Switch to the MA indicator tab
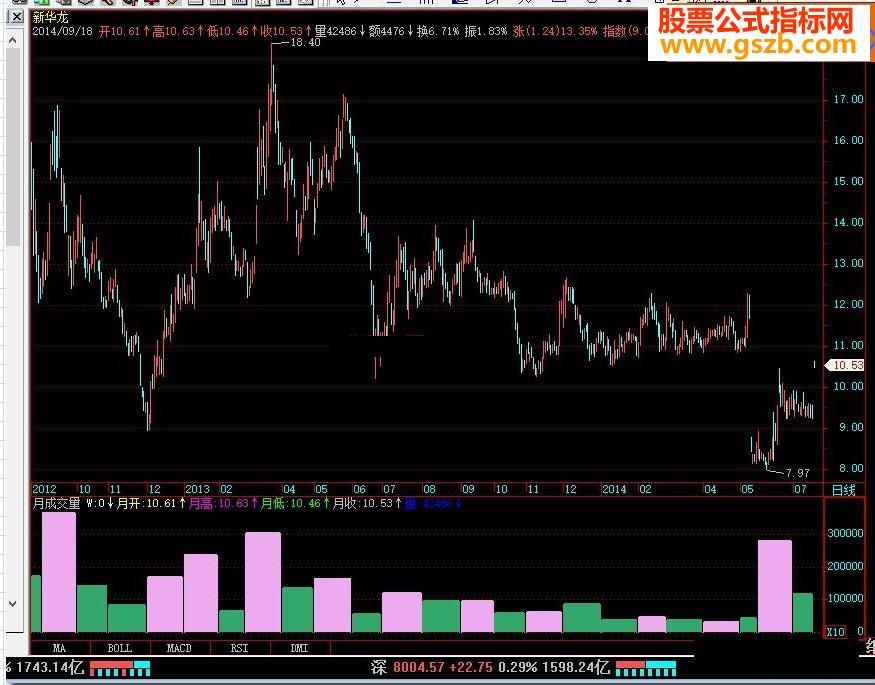 click(60, 648)
